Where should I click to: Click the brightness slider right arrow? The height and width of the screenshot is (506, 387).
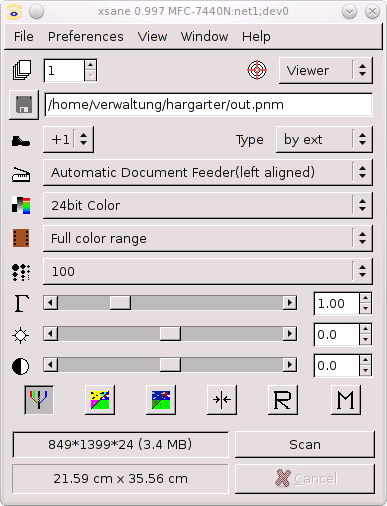(x=289, y=334)
